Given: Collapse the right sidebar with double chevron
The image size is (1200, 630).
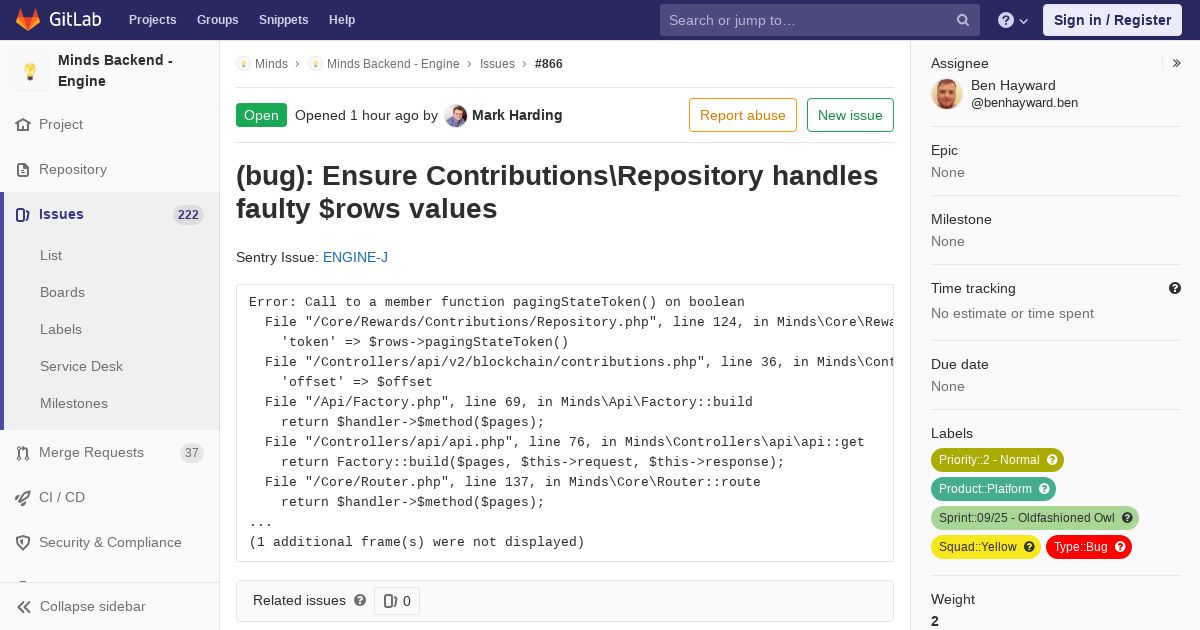Looking at the screenshot, I should click(x=1177, y=63).
